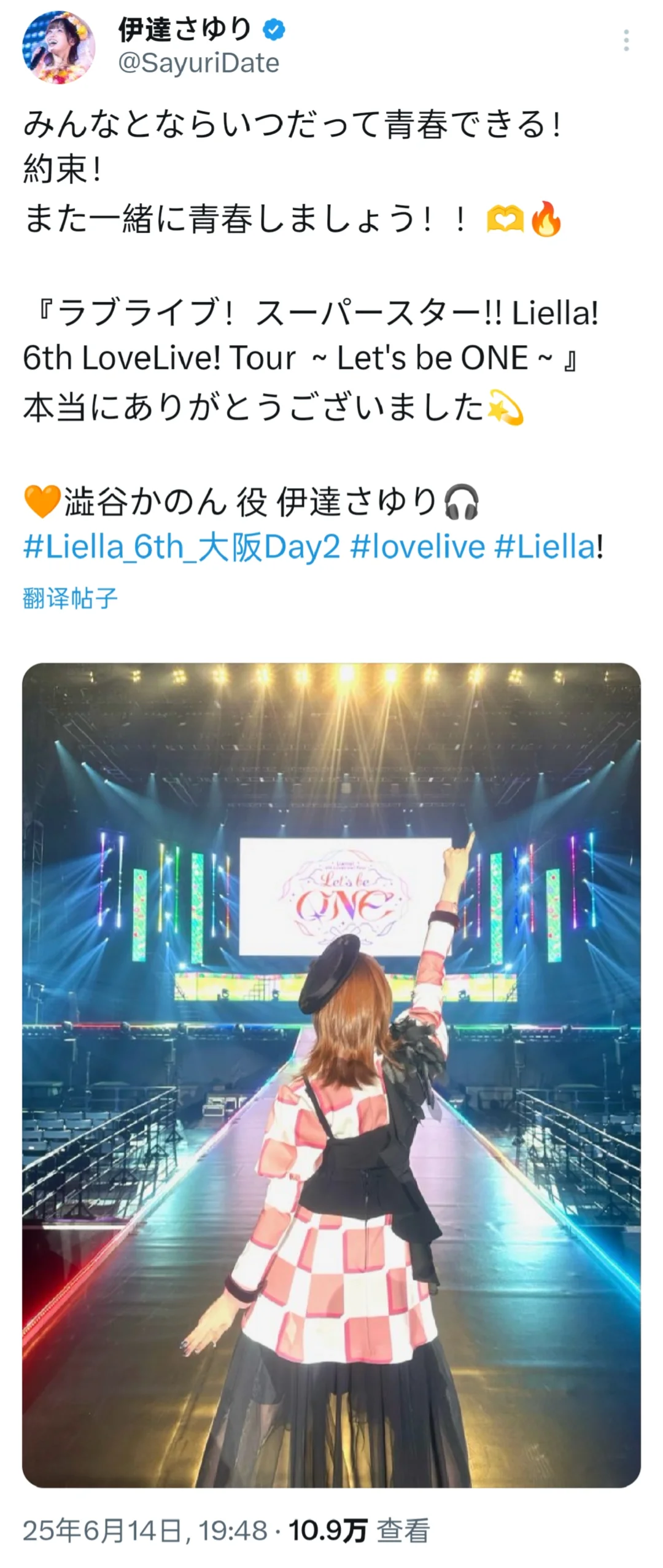
Task: Open the #Liella_6th_大阪Day2 hashtag
Action: 181,547
